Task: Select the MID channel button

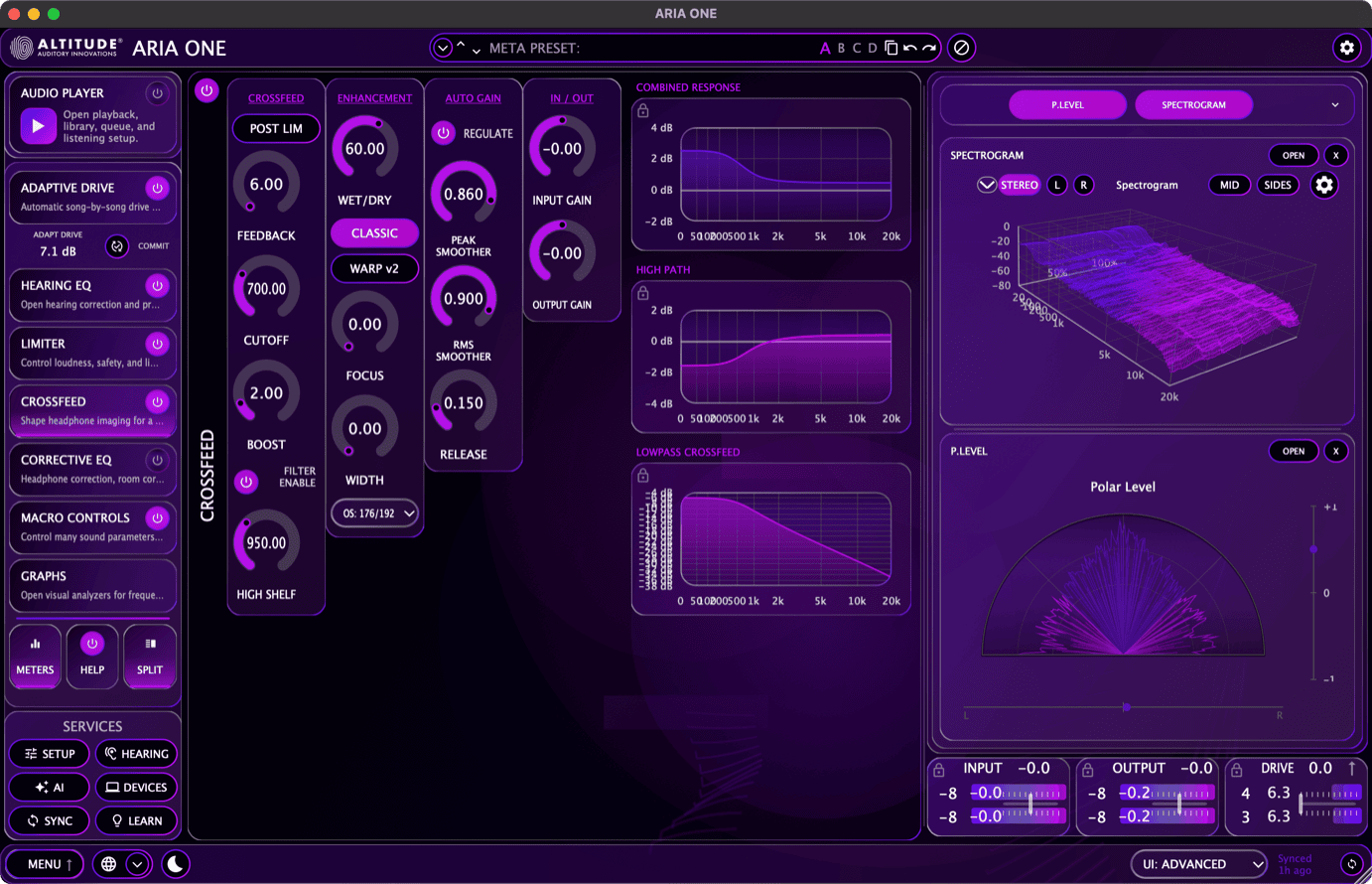Action: click(x=1229, y=185)
